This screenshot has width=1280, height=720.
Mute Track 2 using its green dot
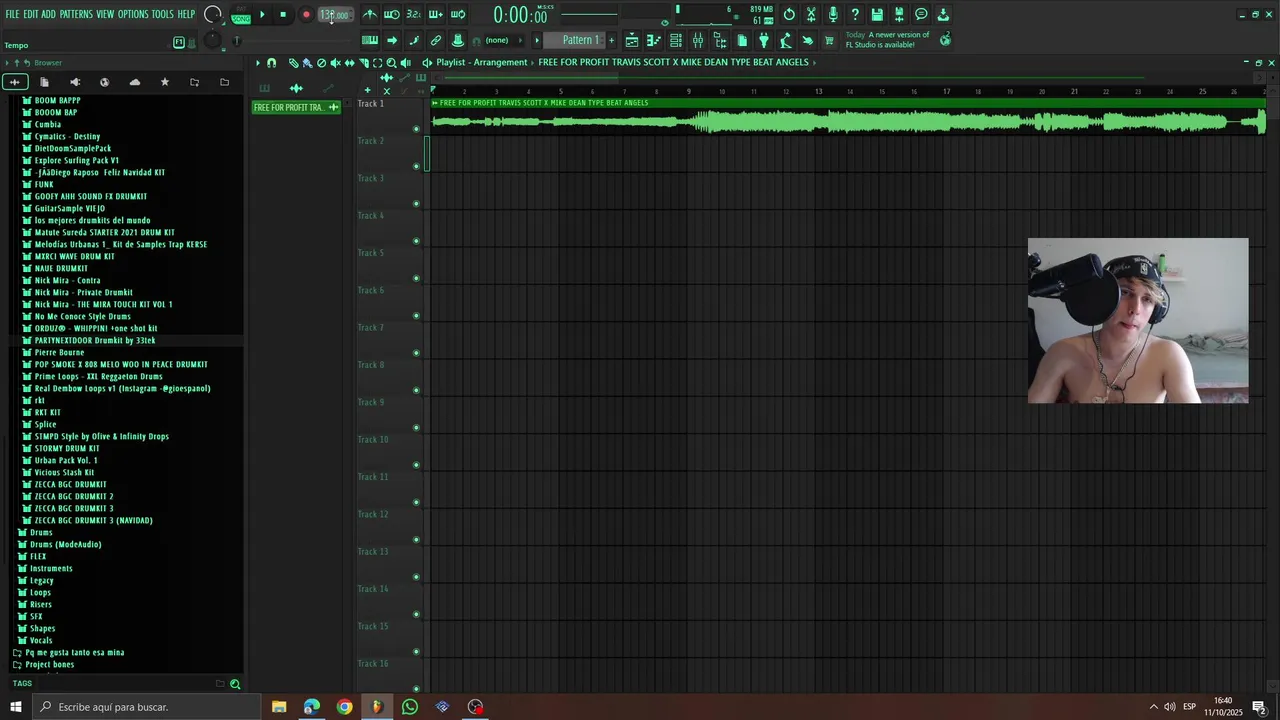tap(416, 166)
